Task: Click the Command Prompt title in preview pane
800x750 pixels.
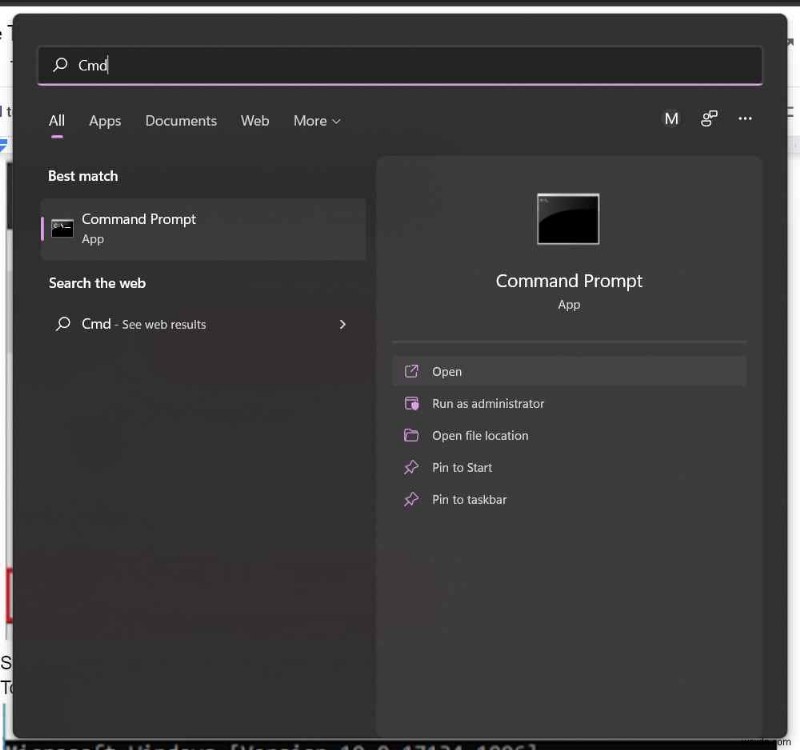Action: coord(569,281)
